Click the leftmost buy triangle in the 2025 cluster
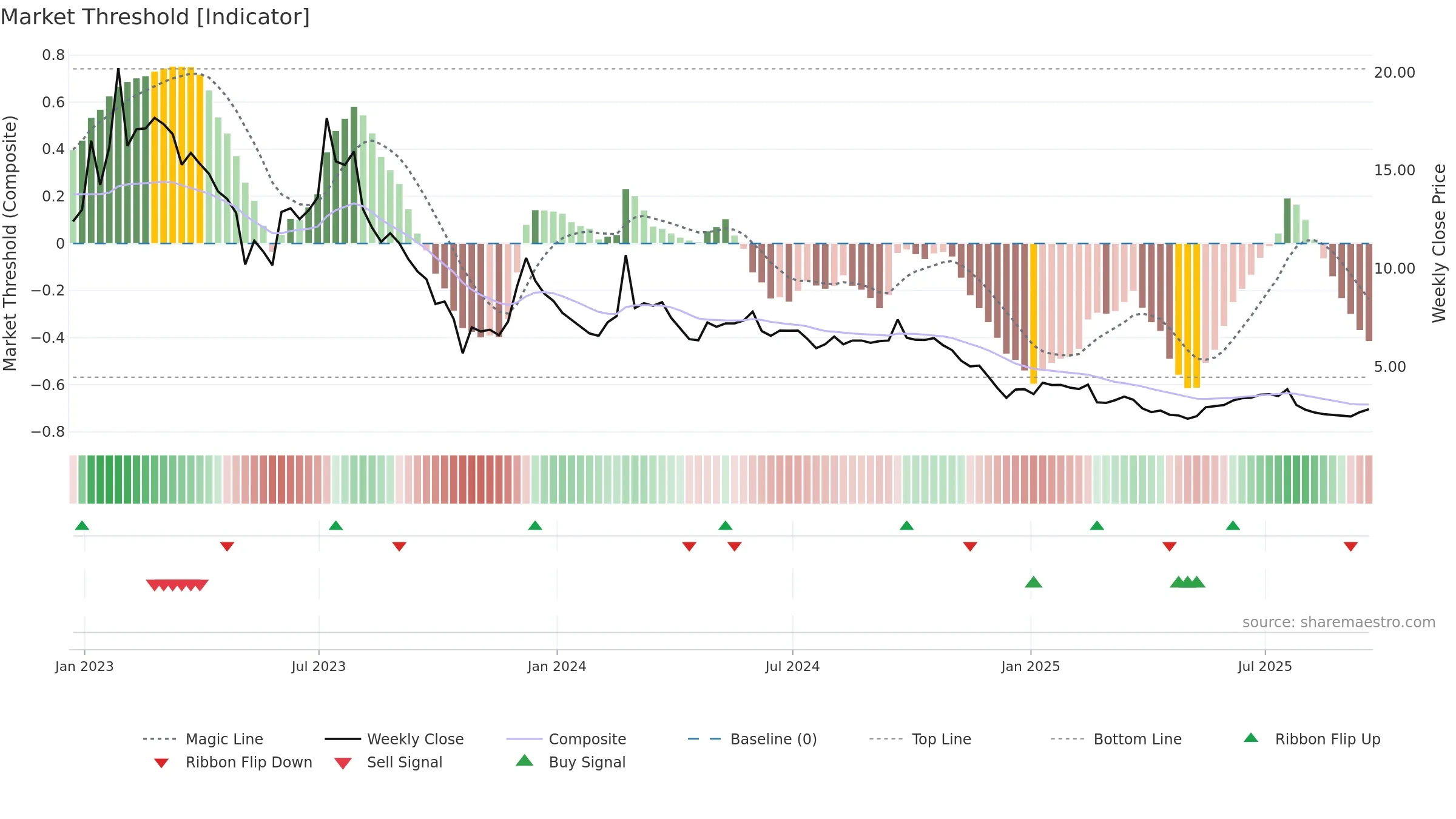This screenshot has width=1456, height=819. point(1178,582)
